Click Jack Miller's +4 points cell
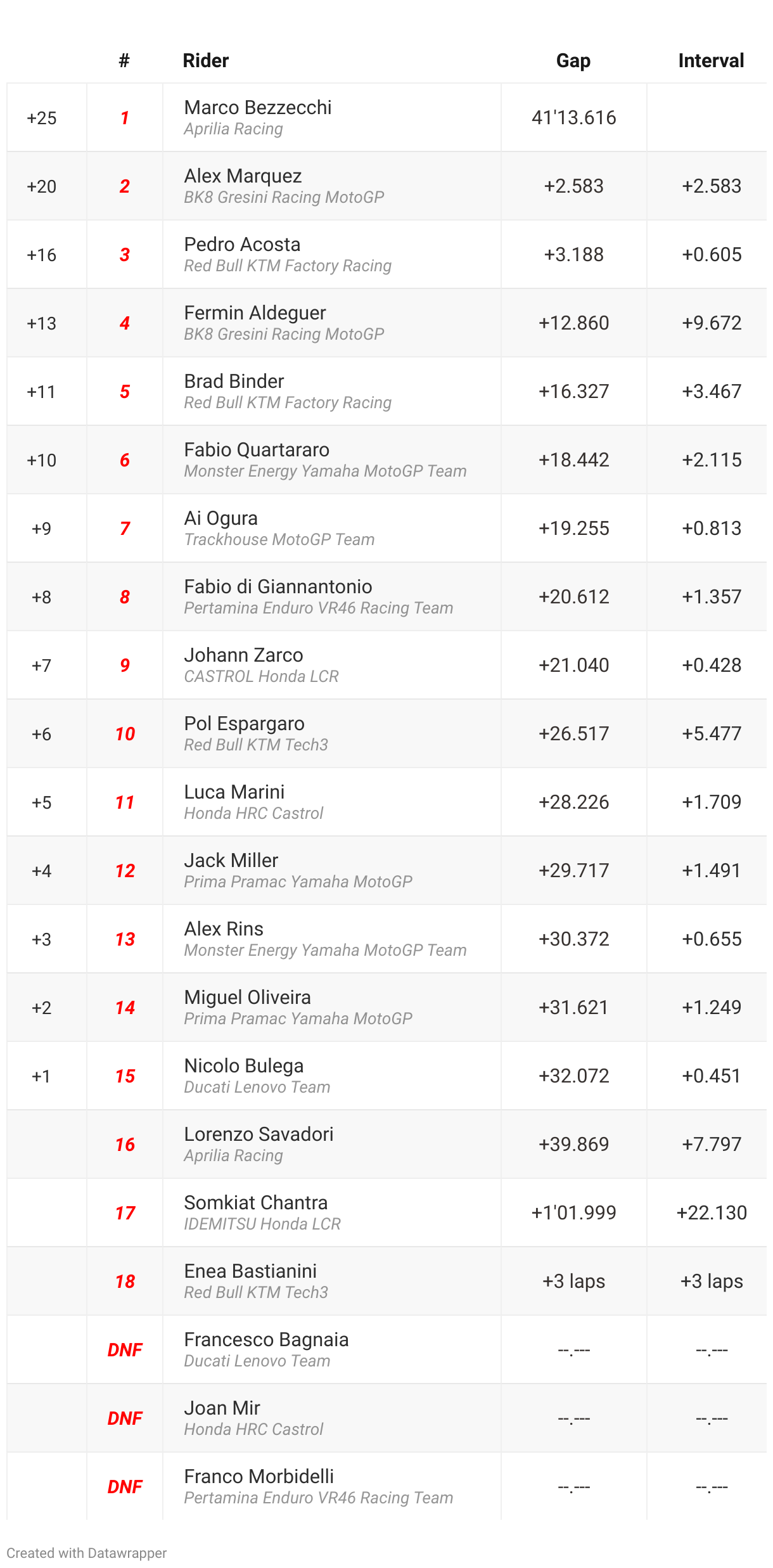The height and width of the screenshot is (1568, 773). coord(41,871)
